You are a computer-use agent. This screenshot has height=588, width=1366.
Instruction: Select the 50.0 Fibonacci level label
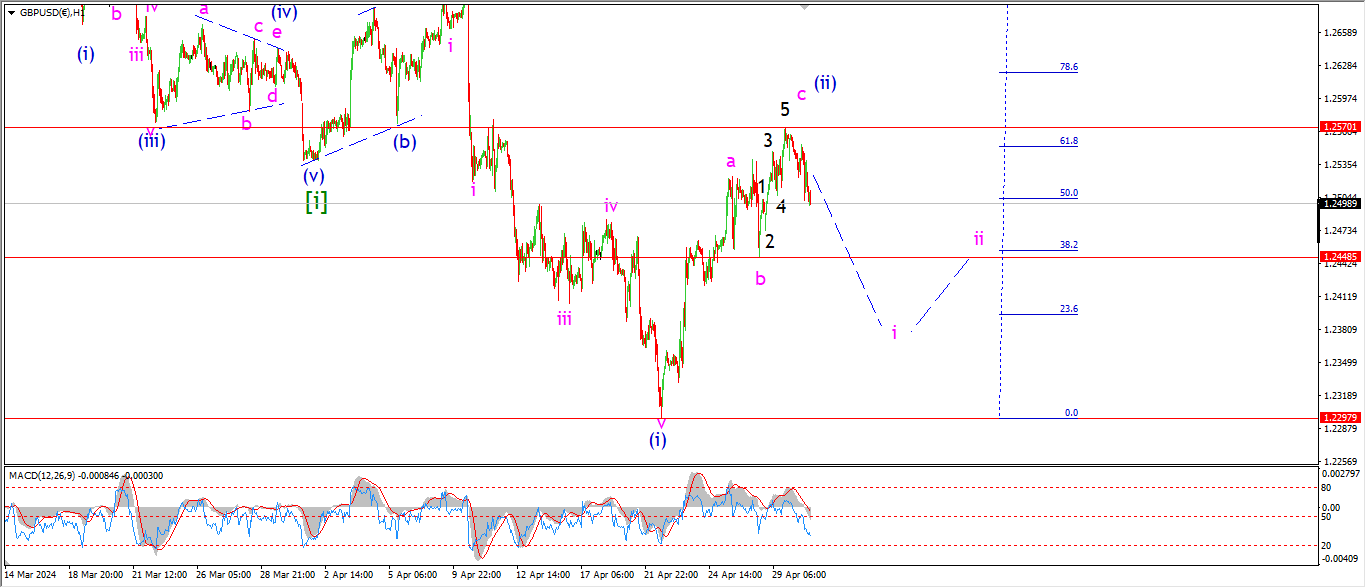pyautogui.click(x=1069, y=193)
